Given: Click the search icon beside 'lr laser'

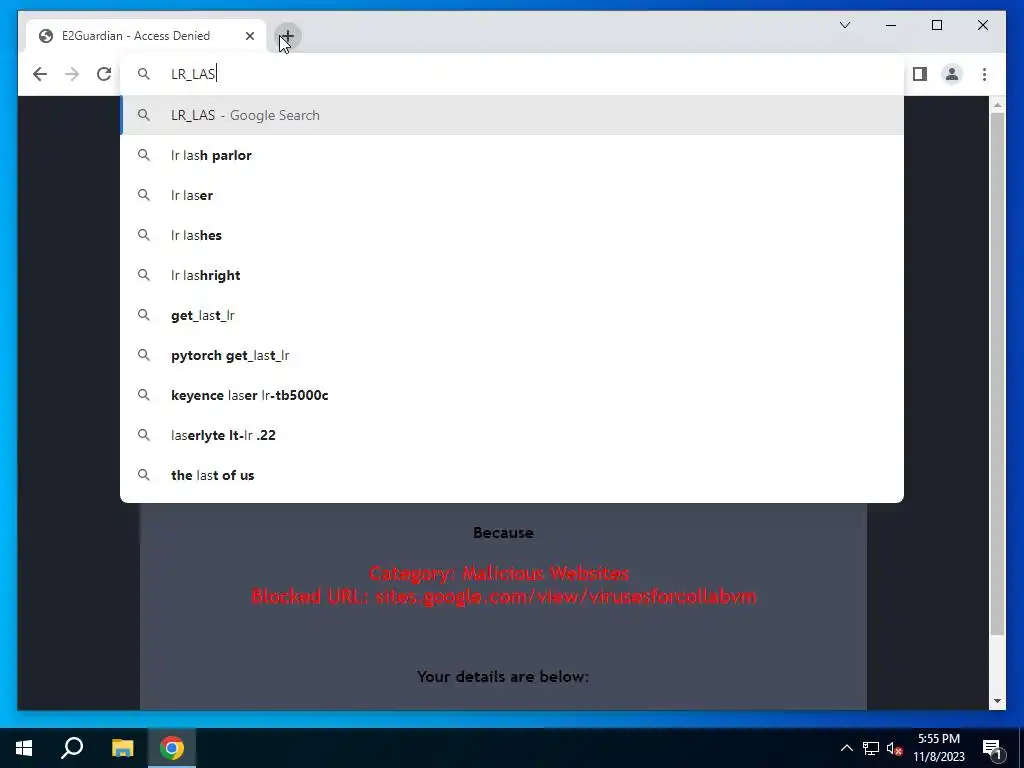Looking at the screenshot, I should point(144,195).
